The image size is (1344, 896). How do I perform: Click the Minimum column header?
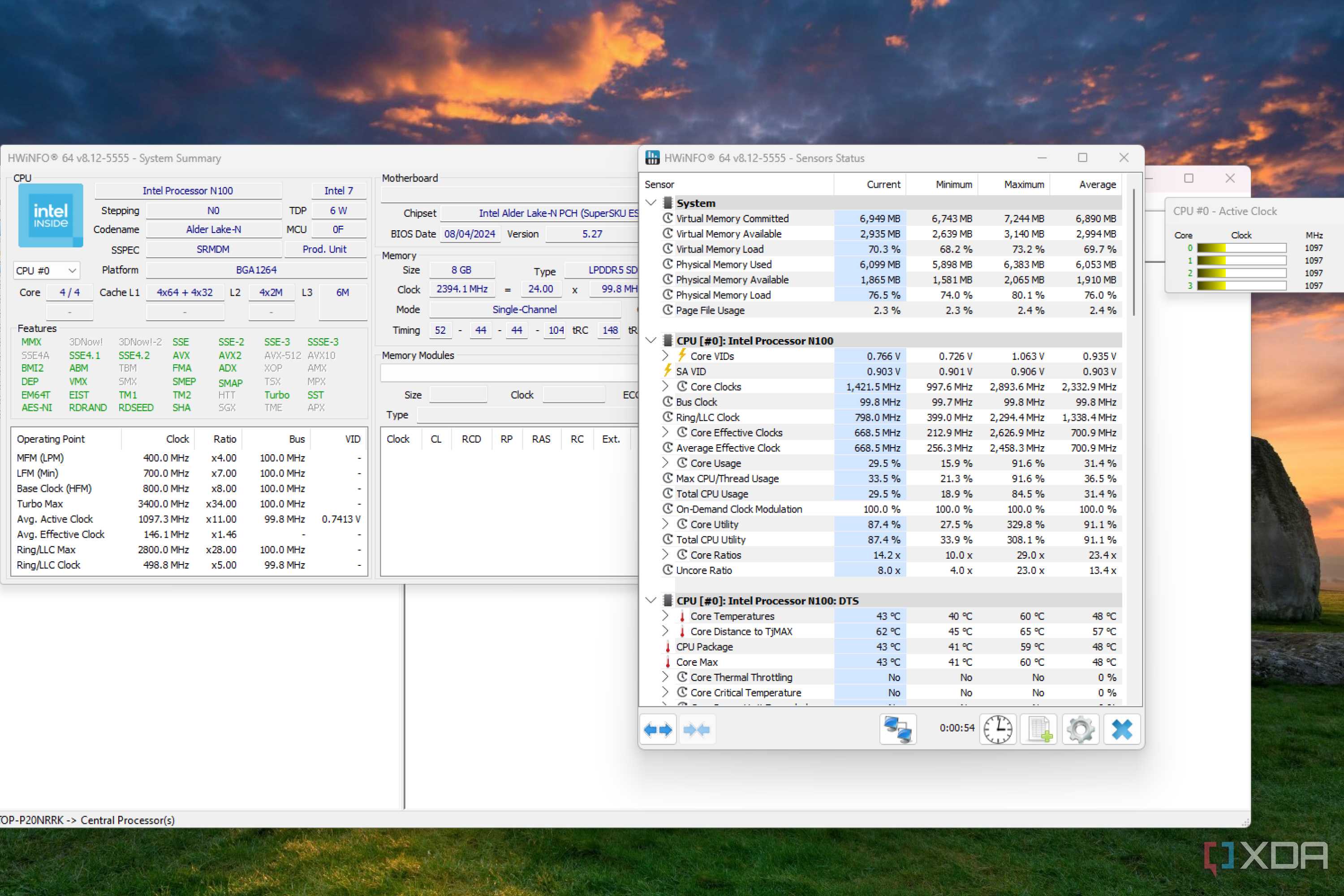click(x=942, y=185)
